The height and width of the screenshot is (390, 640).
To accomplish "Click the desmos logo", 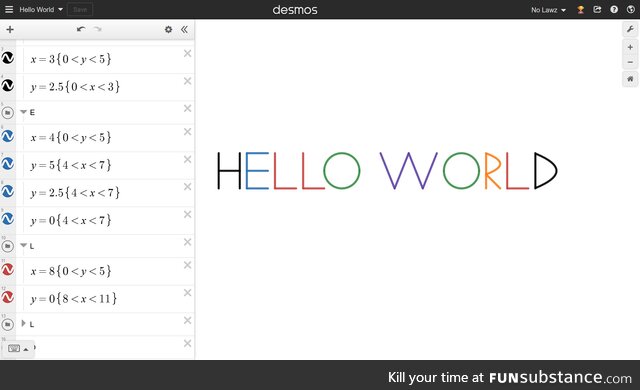I will click(x=295, y=10).
